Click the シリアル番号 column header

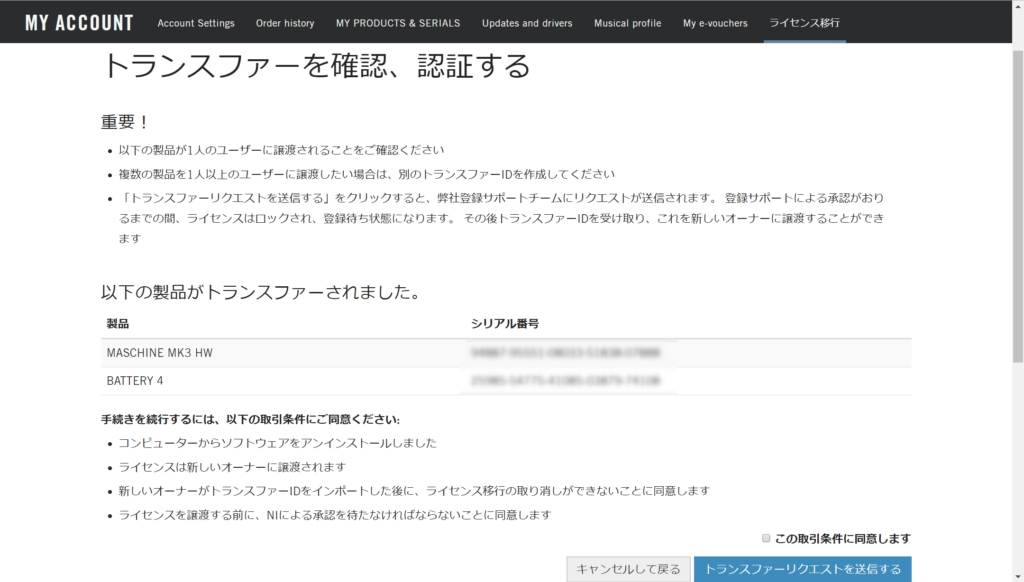click(505, 324)
